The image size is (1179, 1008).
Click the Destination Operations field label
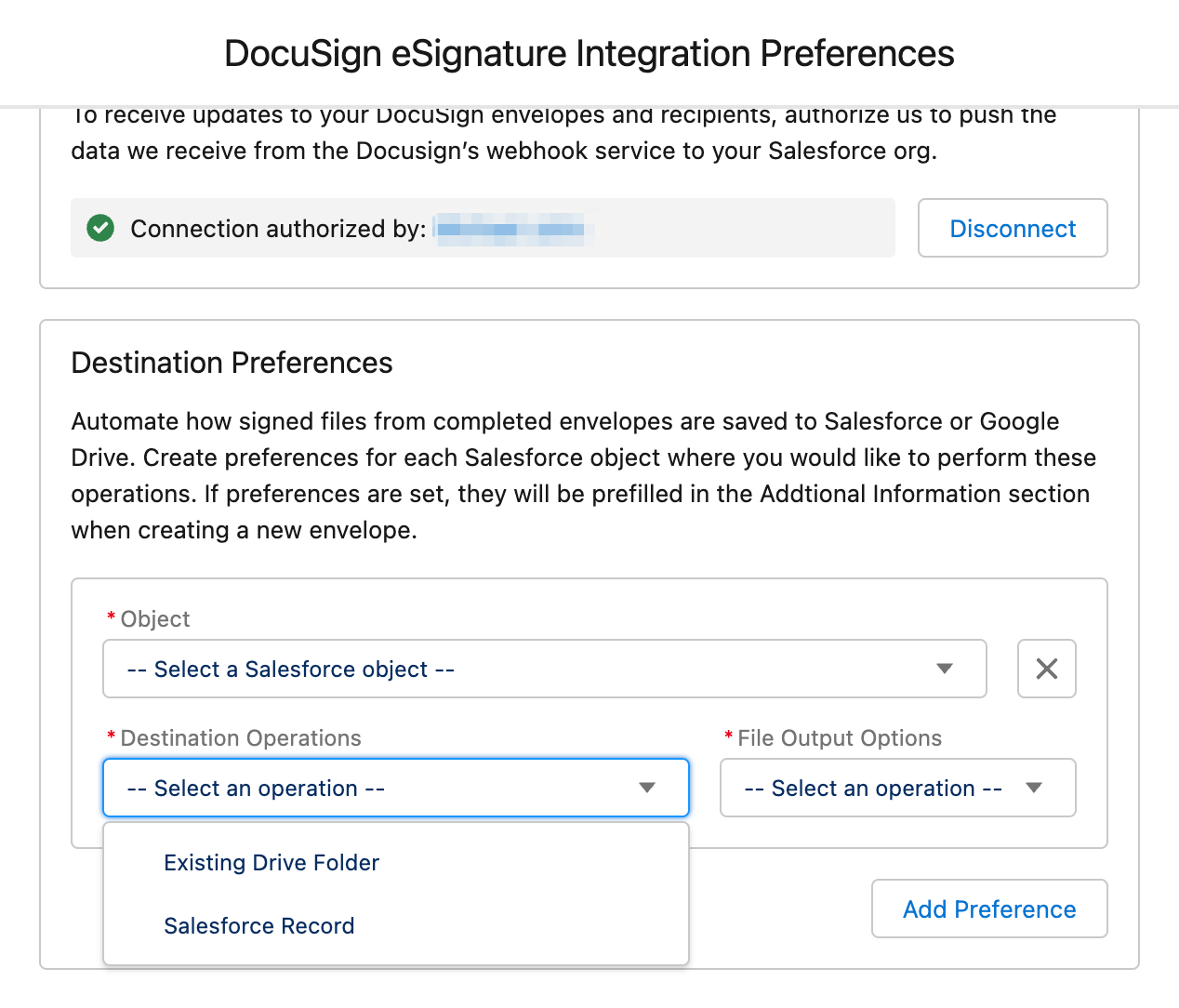tap(234, 738)
